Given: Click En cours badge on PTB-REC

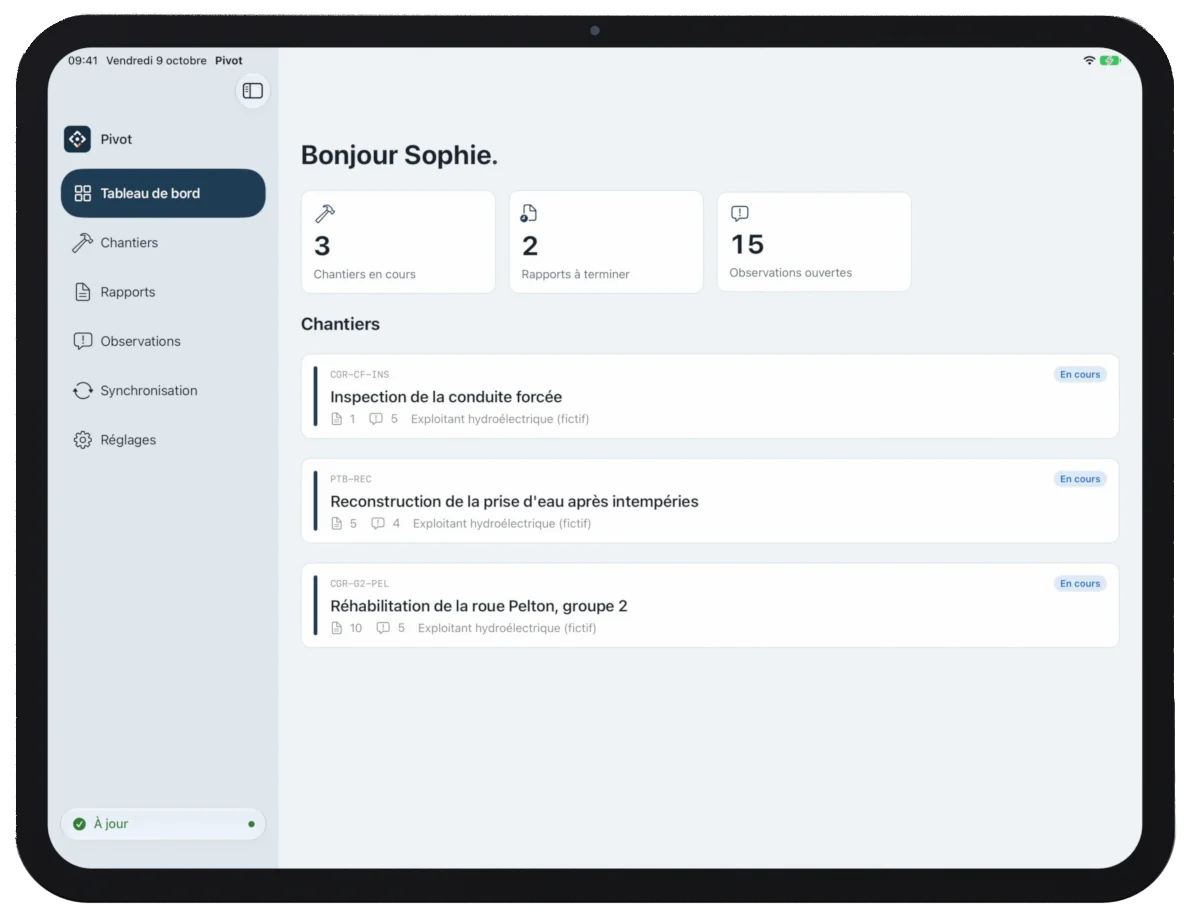Looking at the screenshot, I should click(x=1080, y=480).
